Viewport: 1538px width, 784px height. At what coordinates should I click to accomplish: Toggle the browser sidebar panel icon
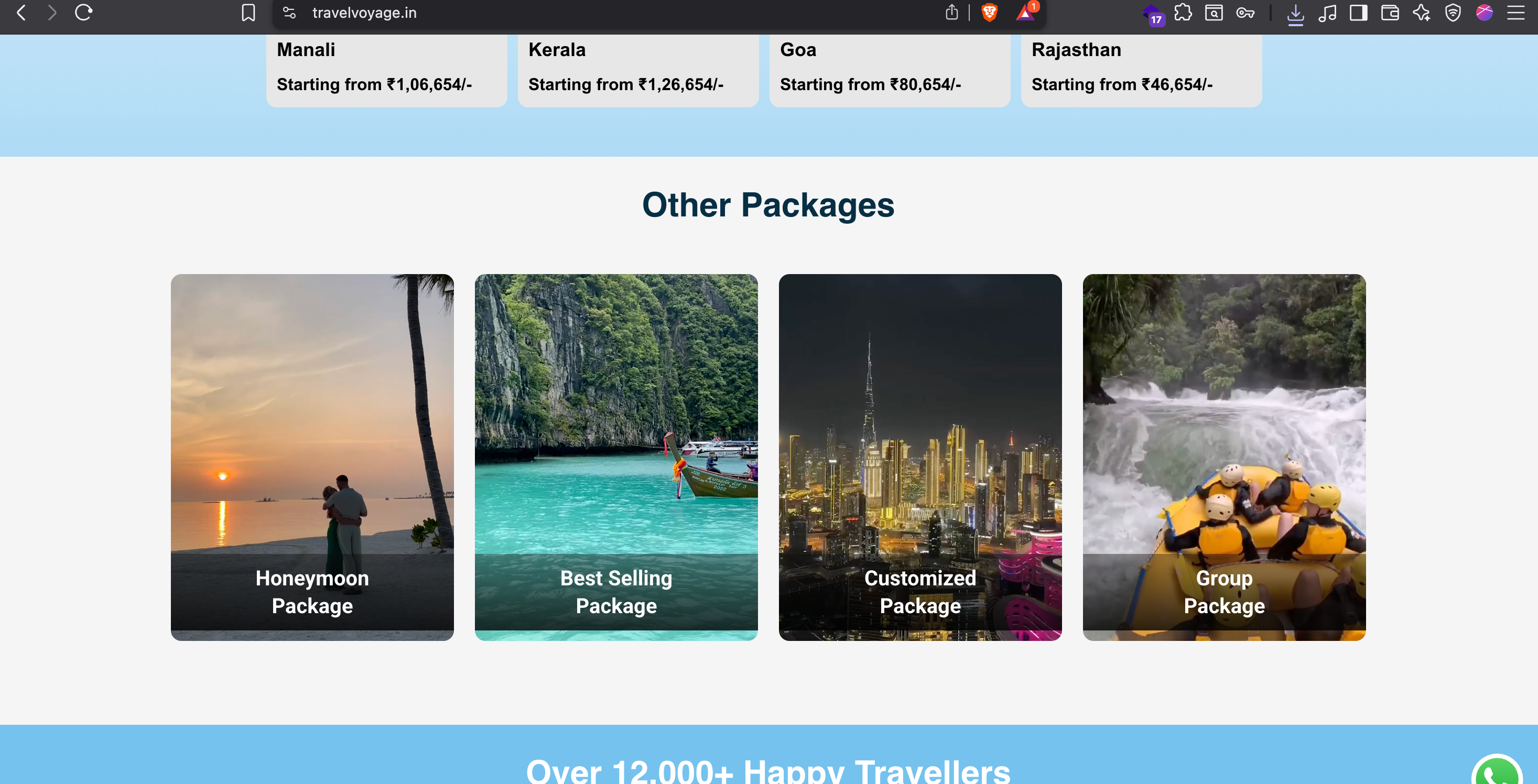[x=1358, y=13]
